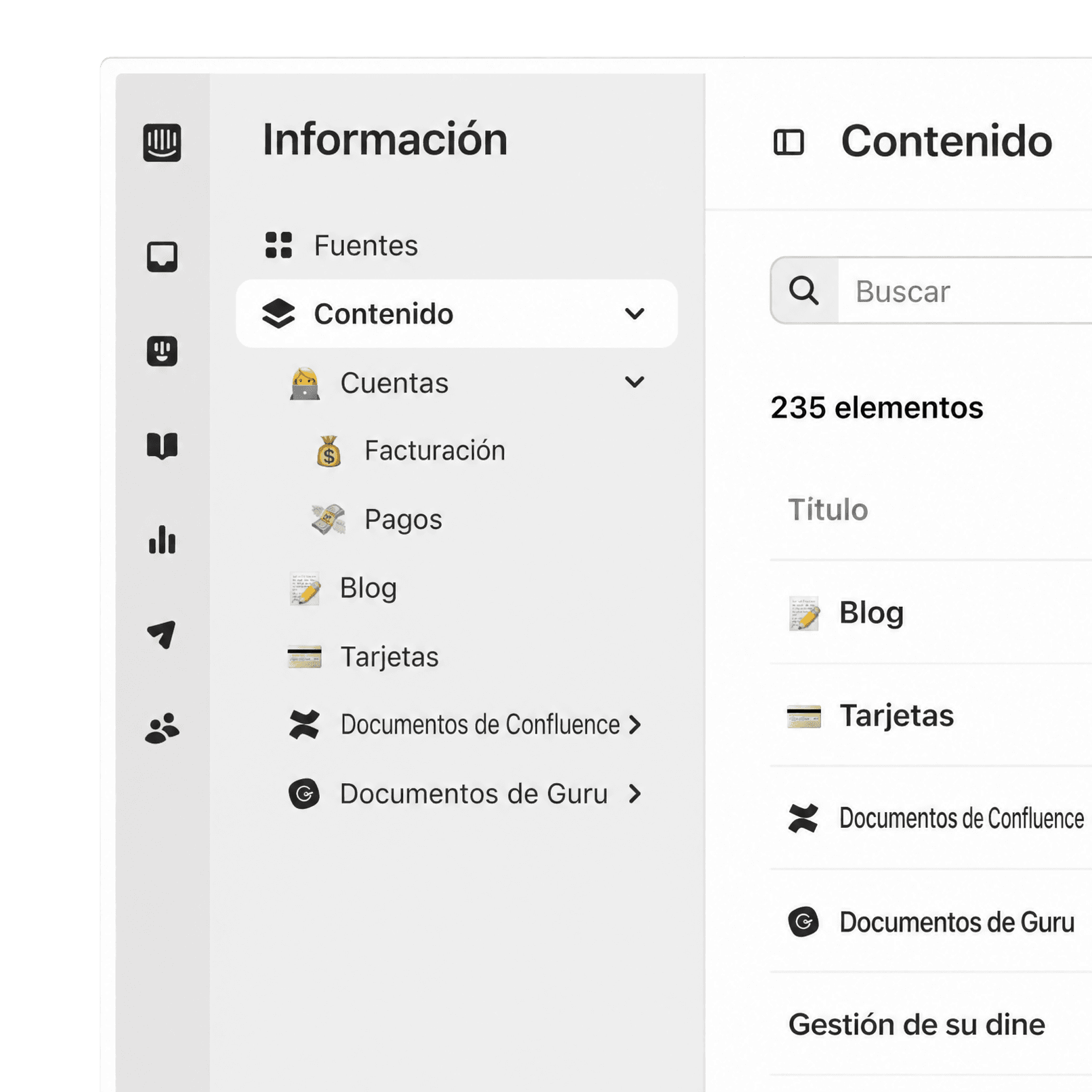Select Contenido in the sidebar menu
Image resolution: width=1092 pixels, height=1092 pixels.
click(457, 314)
